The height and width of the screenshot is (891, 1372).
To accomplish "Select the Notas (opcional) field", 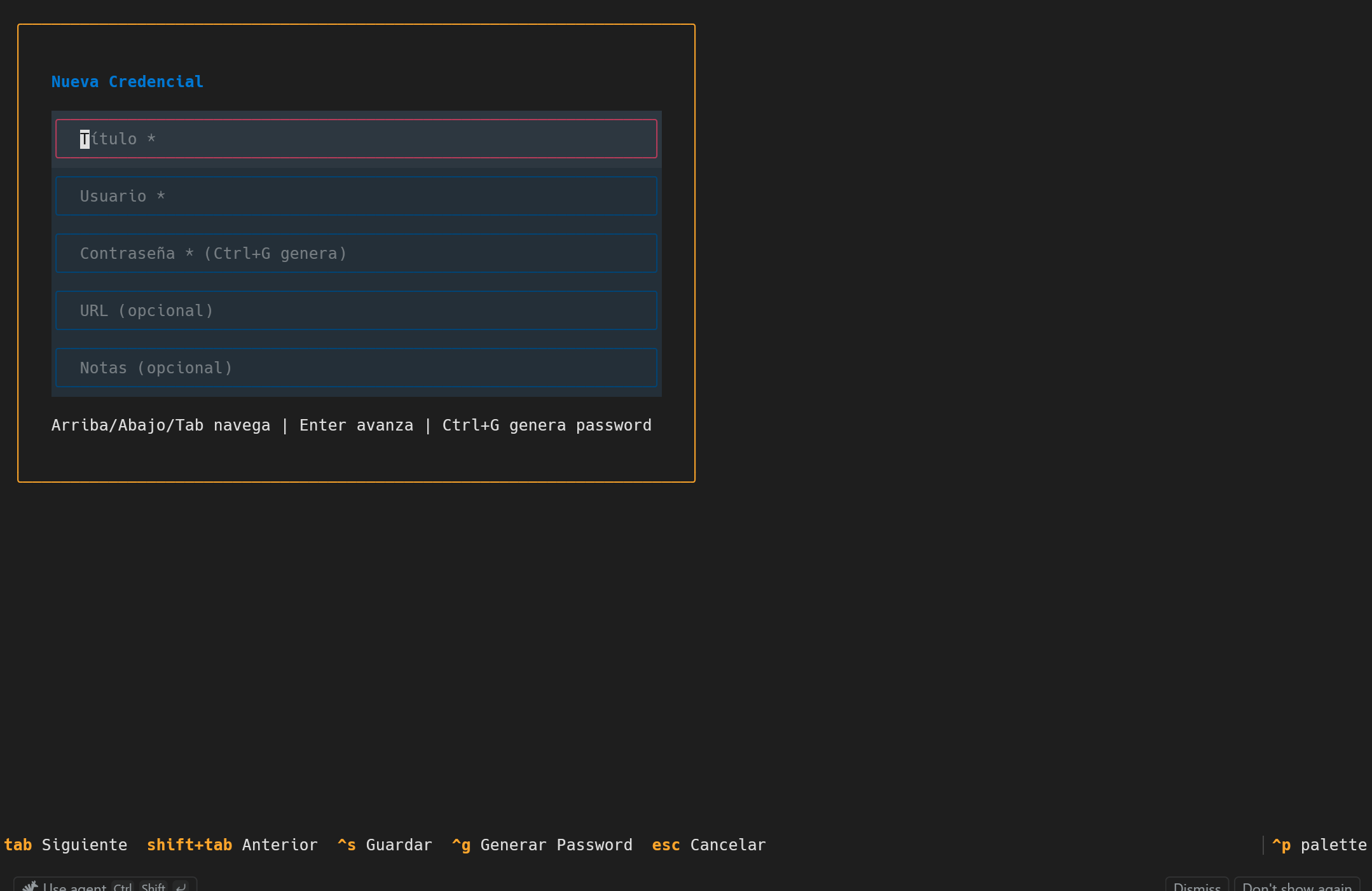I will coord(356,368).
